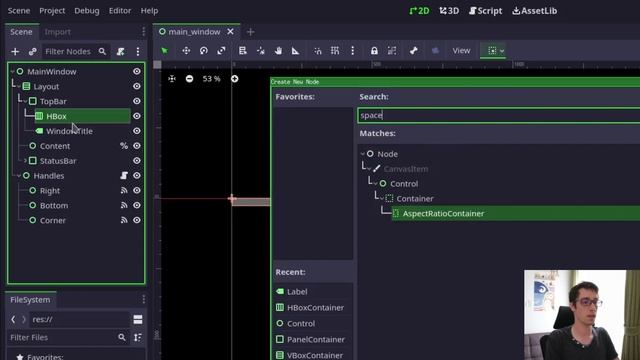The height and width of the screenshot is (360, 640).
Task: Zoom out with minus button
Action: pos(189,79)
